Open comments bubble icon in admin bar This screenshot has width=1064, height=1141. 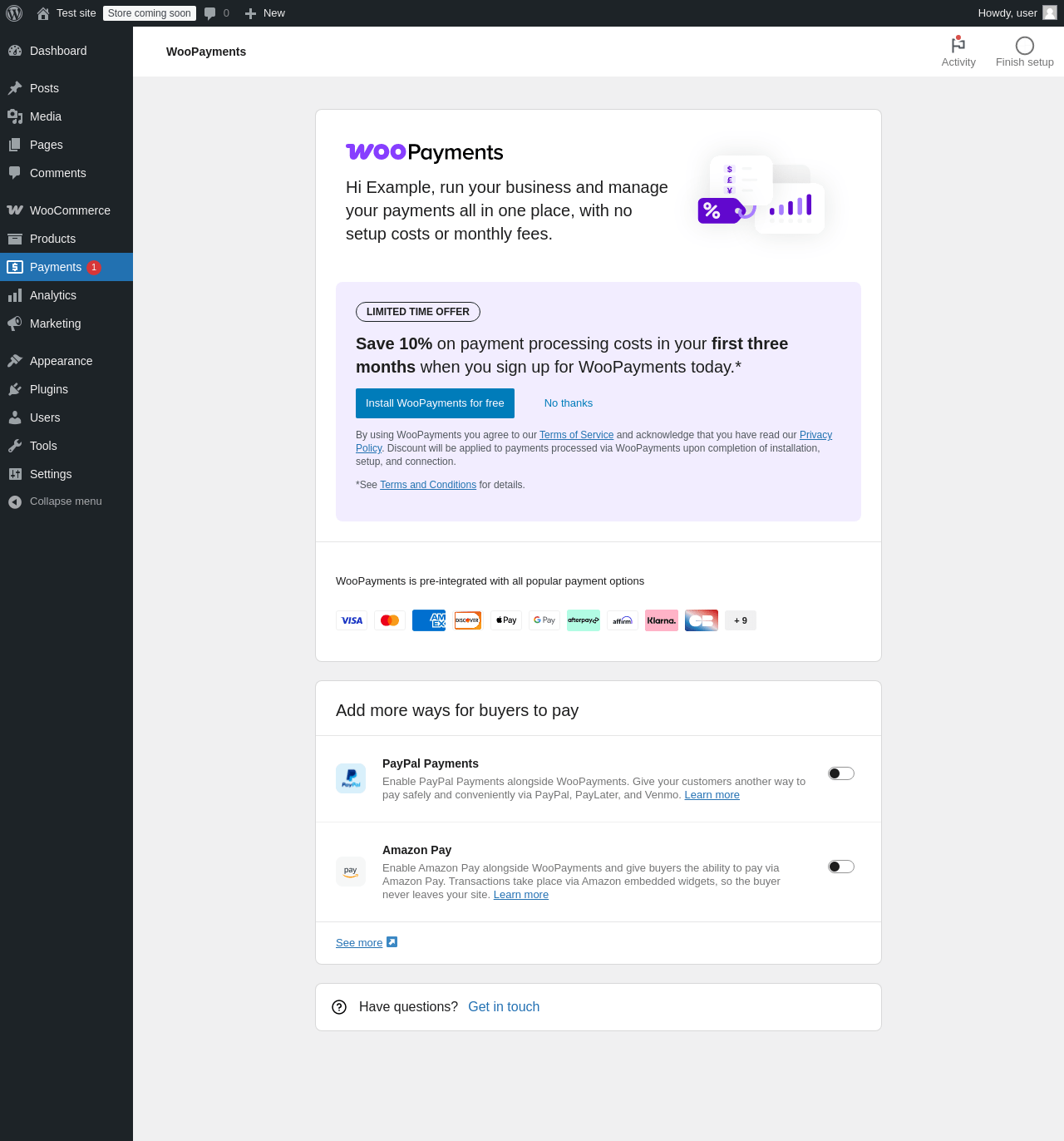210,13
